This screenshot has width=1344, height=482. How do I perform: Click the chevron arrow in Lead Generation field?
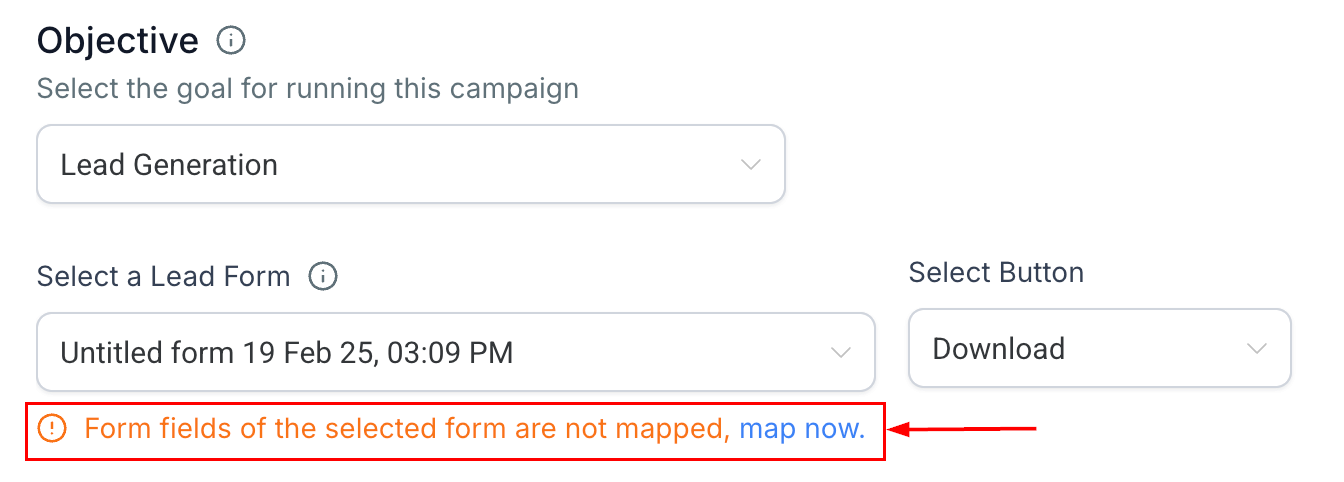point(751,165)
